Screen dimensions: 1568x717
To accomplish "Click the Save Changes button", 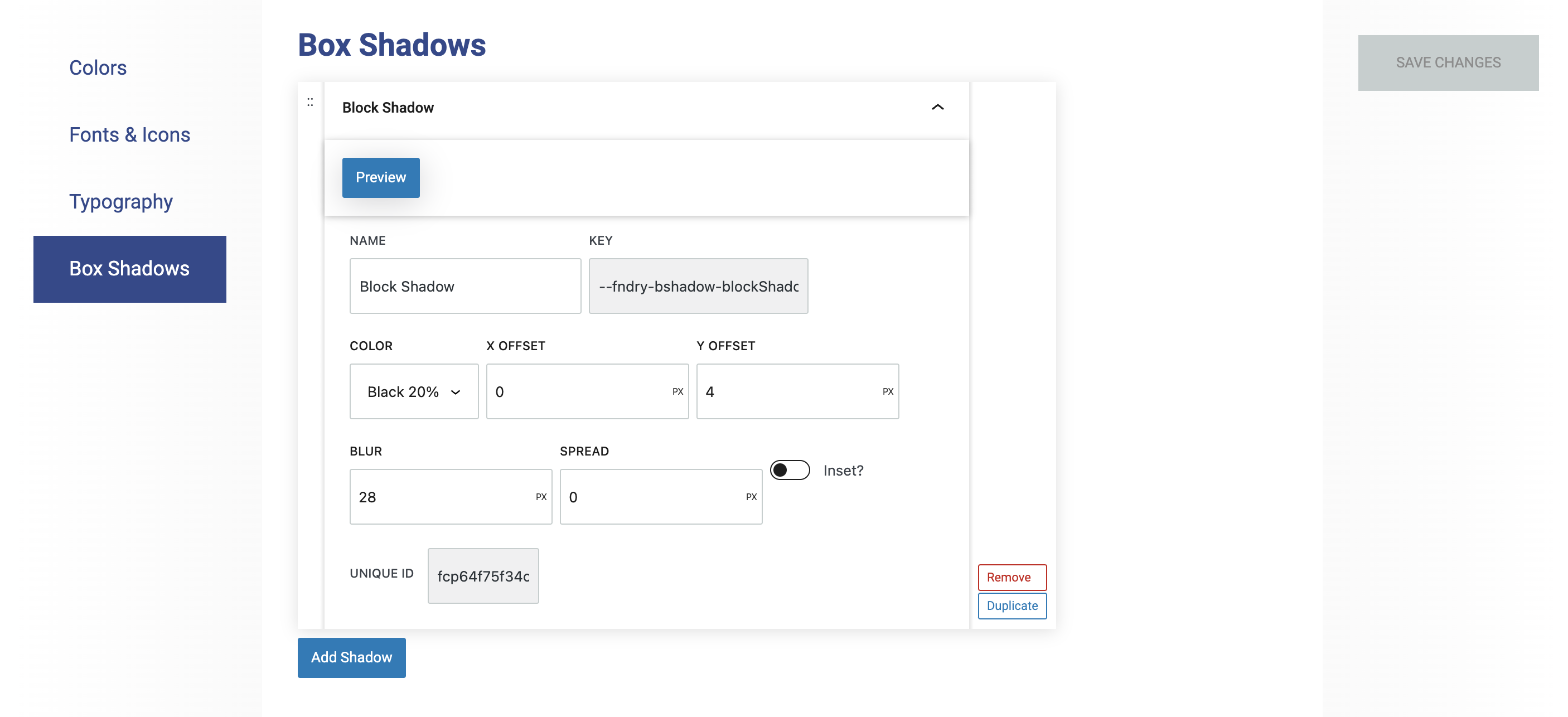I will click(1448, 62).
